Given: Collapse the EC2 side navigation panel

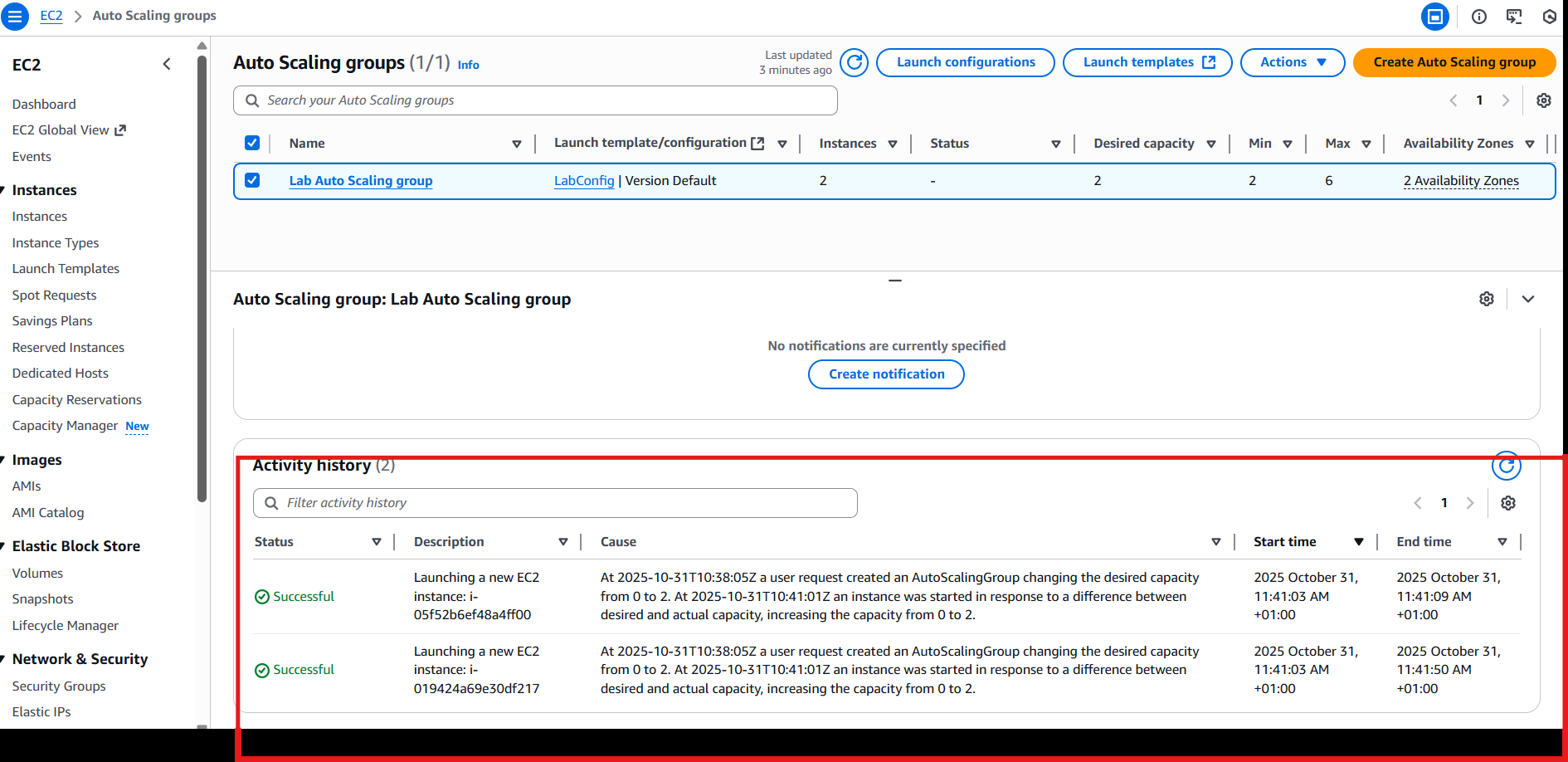Looking at the screenshot, I should click(x=167, y=65).
